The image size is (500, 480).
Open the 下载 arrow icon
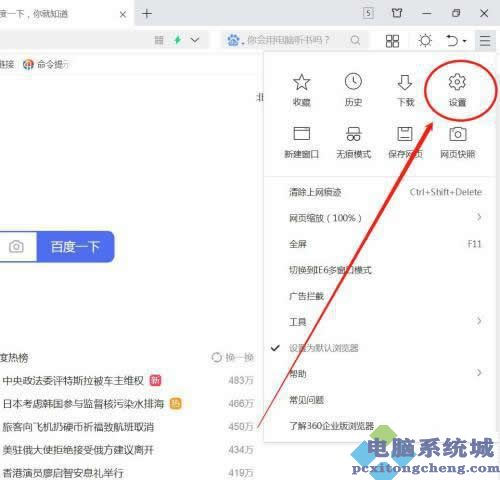point(405,90)
